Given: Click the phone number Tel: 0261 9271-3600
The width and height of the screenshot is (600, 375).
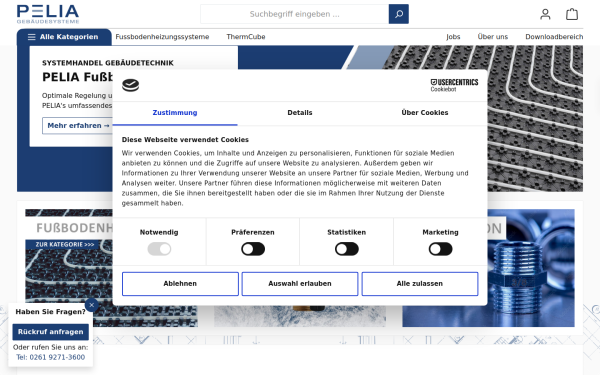Looking at the screenshot, I should pos(51,357).
